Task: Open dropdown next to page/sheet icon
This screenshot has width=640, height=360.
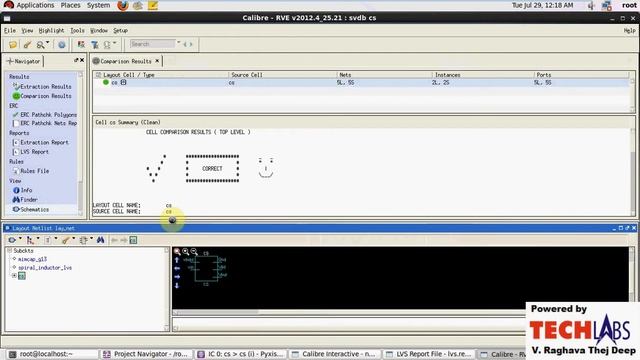Action: tap(56, 239)
